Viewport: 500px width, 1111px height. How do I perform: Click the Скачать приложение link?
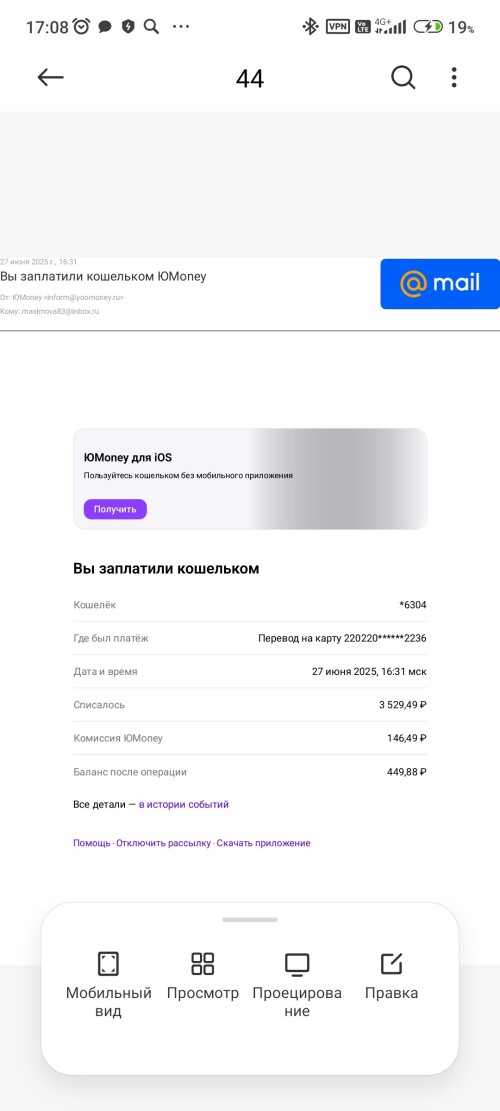(263, 843)
